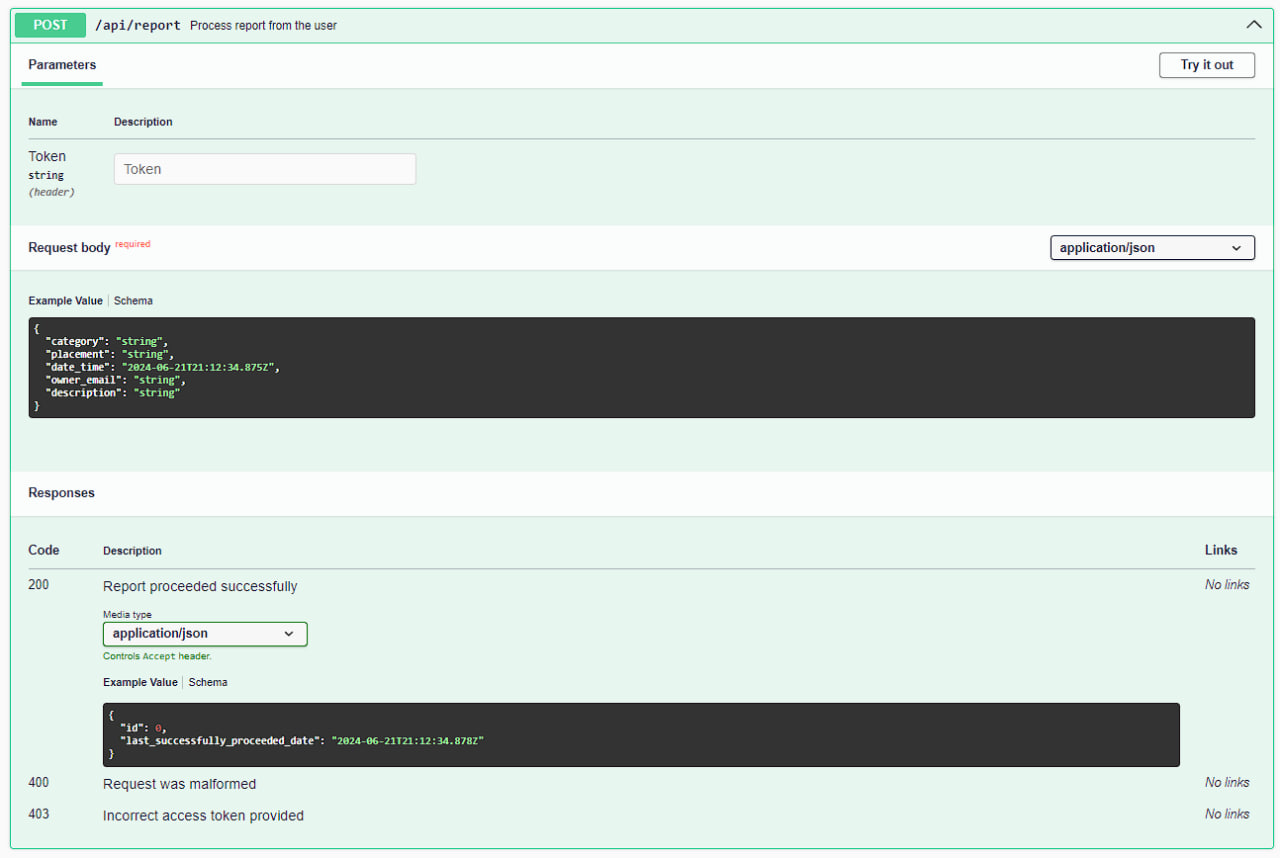
Task: Click the request body JSON example block
Action: pos(641,367)
